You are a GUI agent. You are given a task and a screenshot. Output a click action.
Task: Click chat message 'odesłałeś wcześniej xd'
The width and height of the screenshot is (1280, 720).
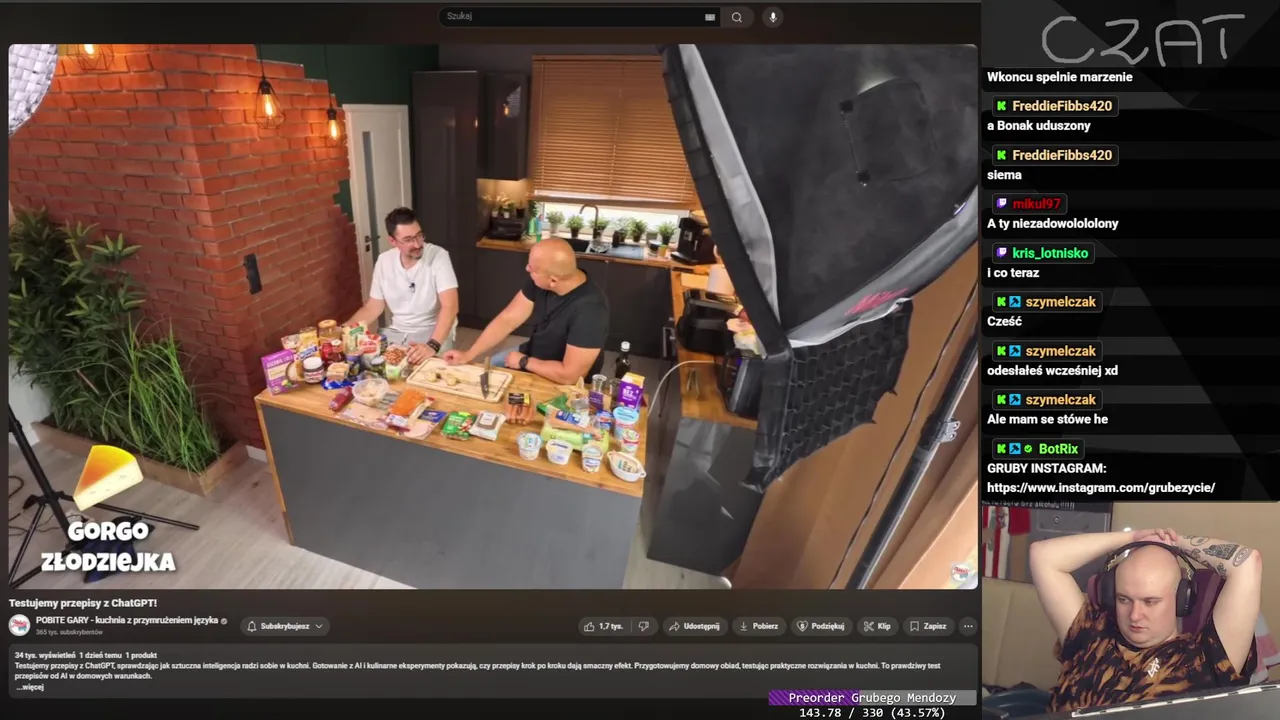1052,371
